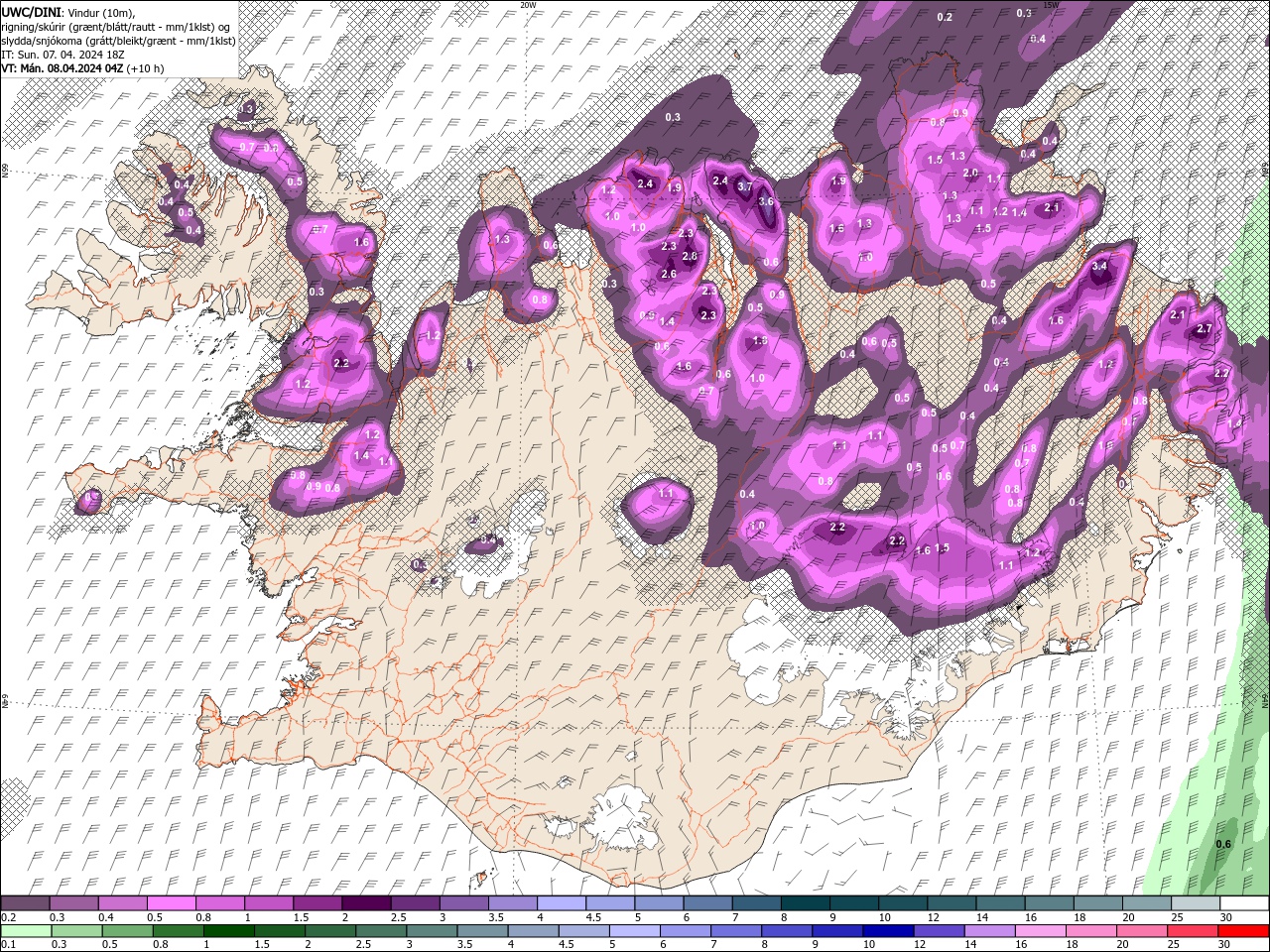Click the 2.8 snowfall value on the map
Viewport: 1270px width, 952px height.
[690, 256]
